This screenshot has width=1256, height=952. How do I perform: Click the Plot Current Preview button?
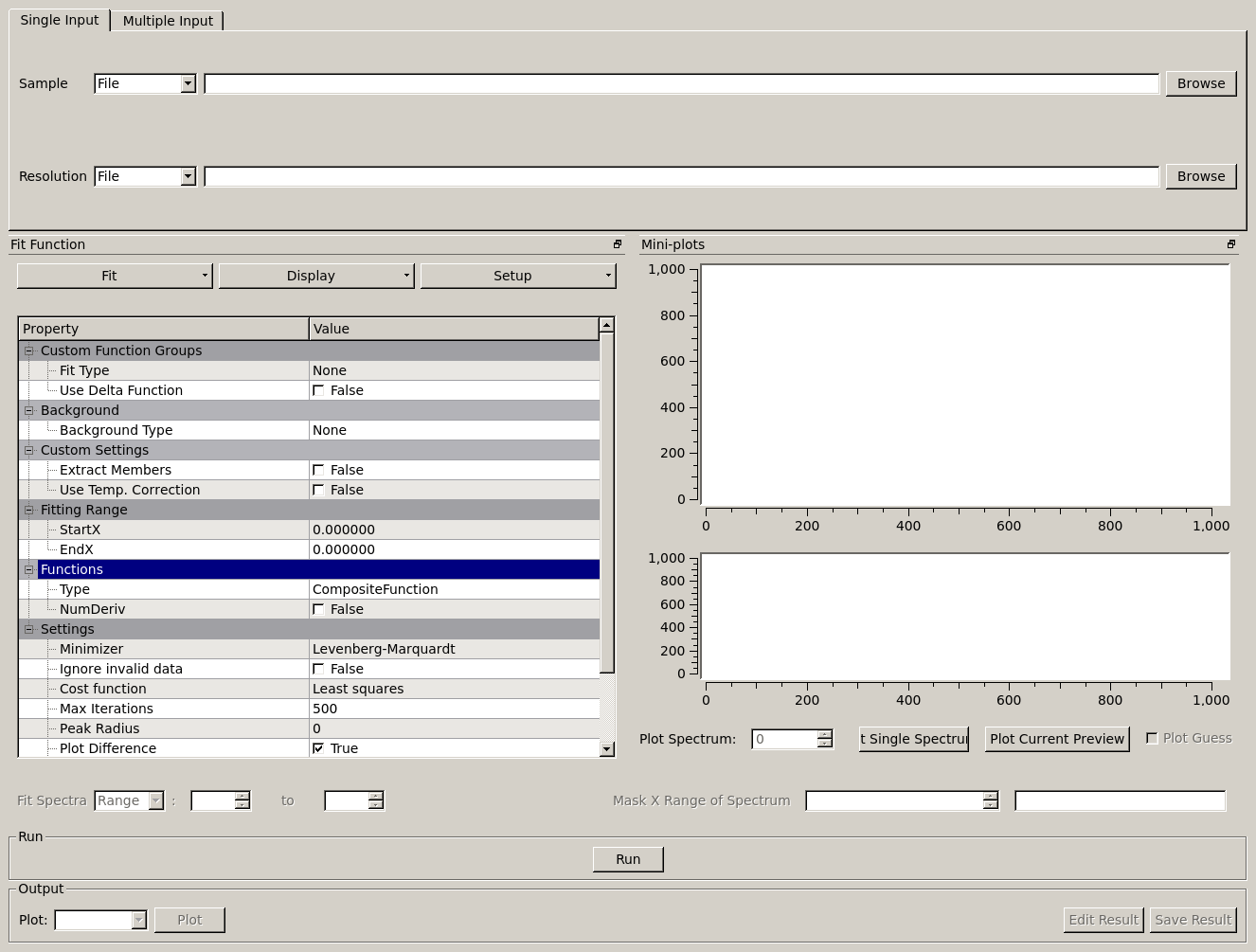(x=1057, y=739)
